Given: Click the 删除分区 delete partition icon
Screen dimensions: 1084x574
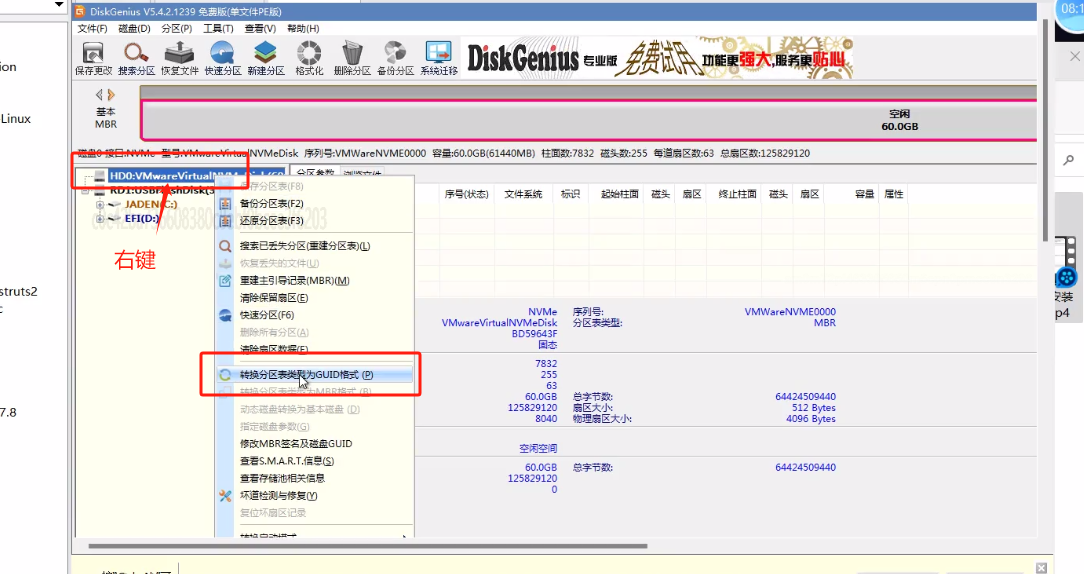Looking at the screenshot, I should 352,58.
